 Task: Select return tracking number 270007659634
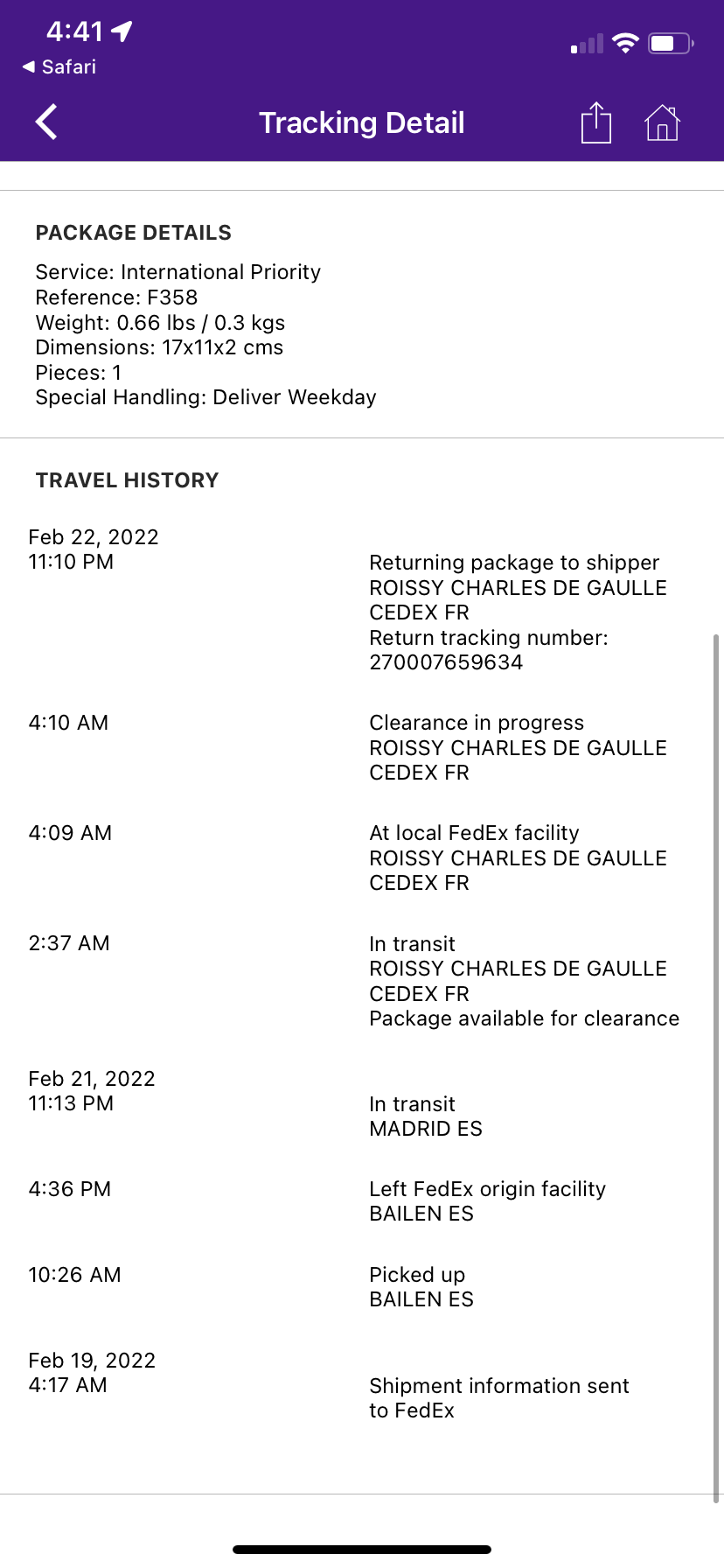point(446,662)
